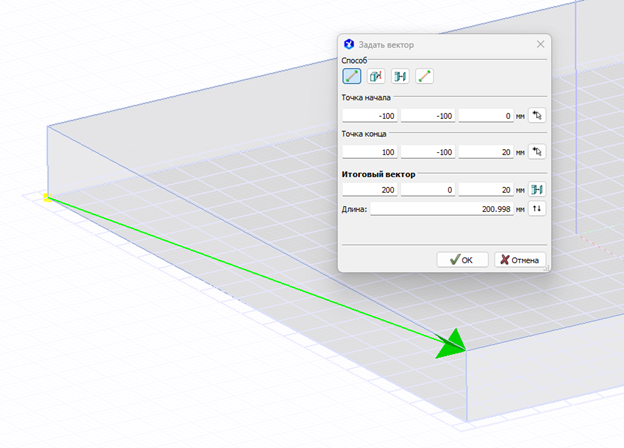Click the end point Z field showing 20
This screenshot has width=624, height=448.
coord(486,152)
